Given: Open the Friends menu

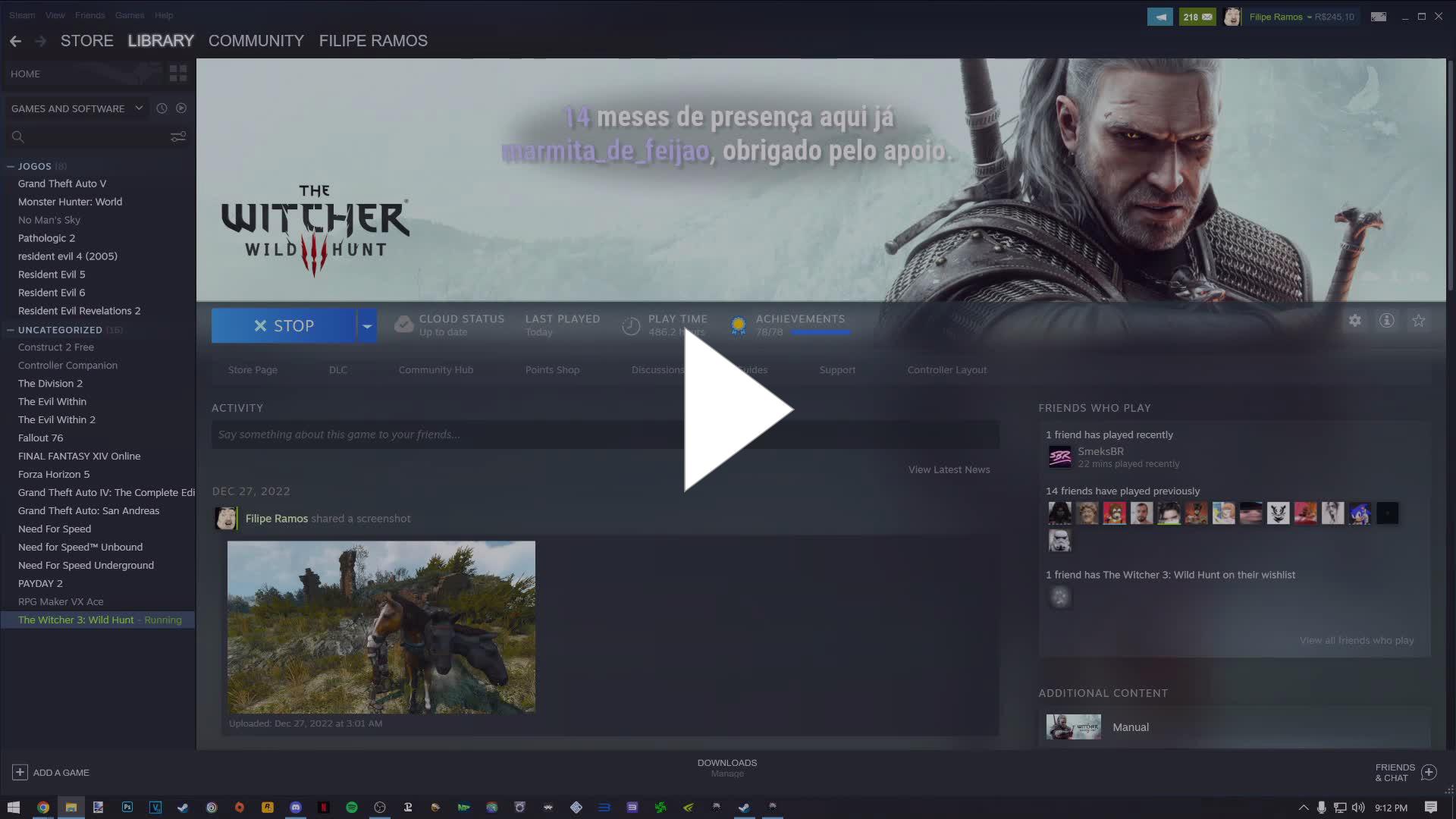Looking at the screenshot, I should [89, 15].
